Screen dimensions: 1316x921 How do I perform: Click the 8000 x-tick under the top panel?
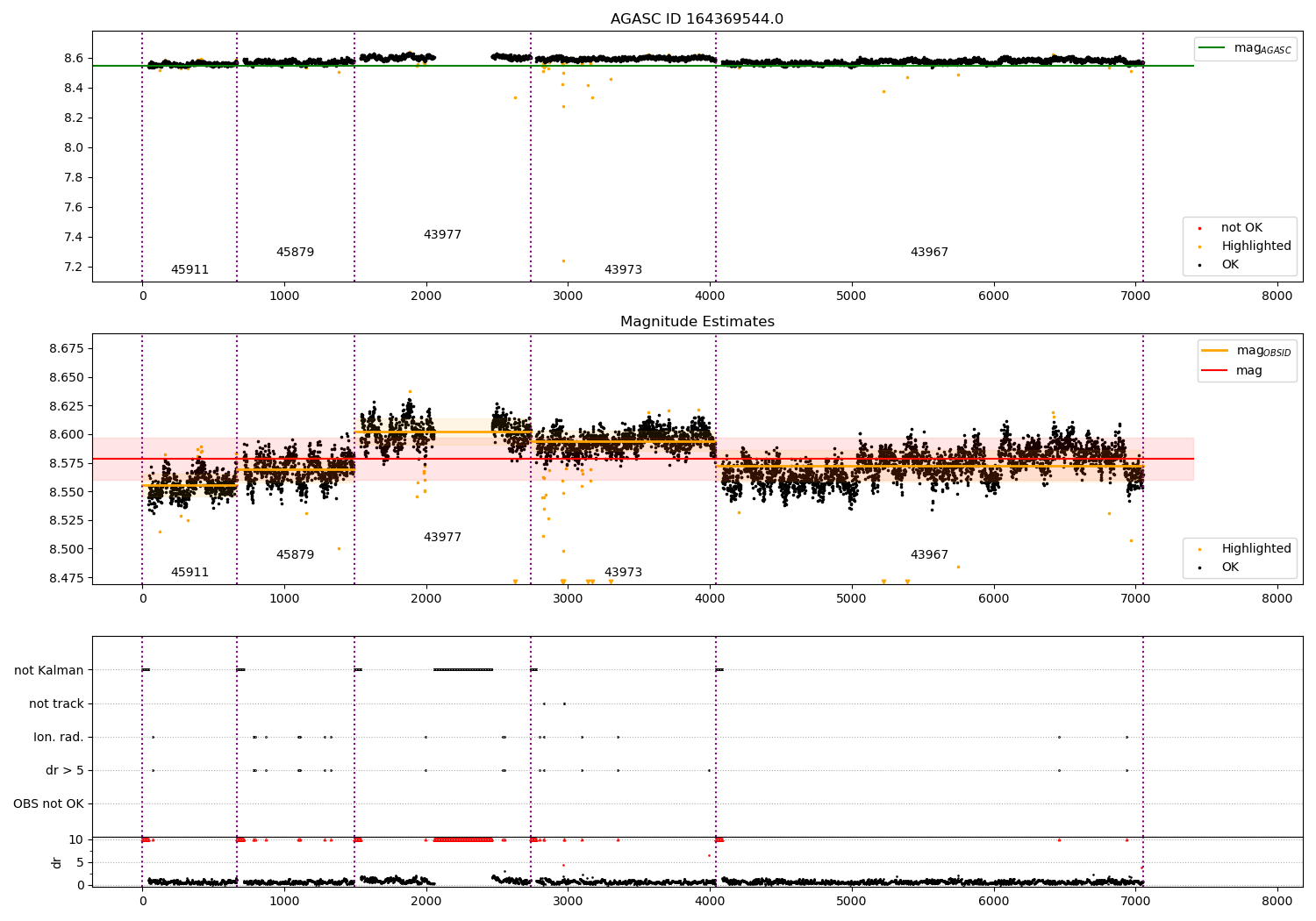pyautogui.click(x=1277, y=296)
